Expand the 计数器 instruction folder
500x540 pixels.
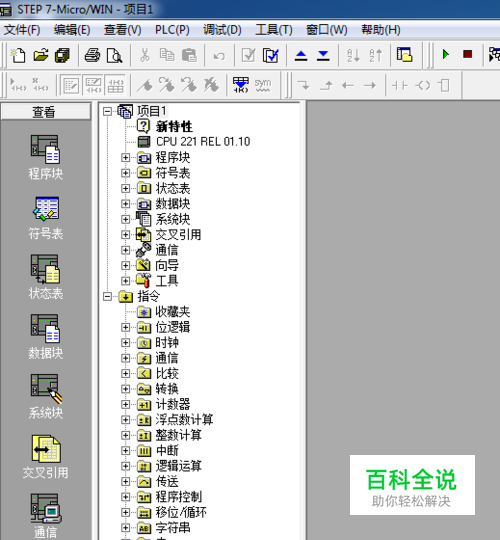coord(126,404)
